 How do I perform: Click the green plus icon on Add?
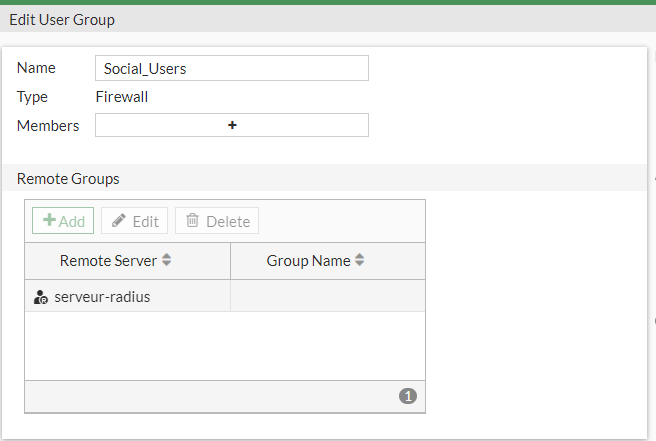click(48, 221)
